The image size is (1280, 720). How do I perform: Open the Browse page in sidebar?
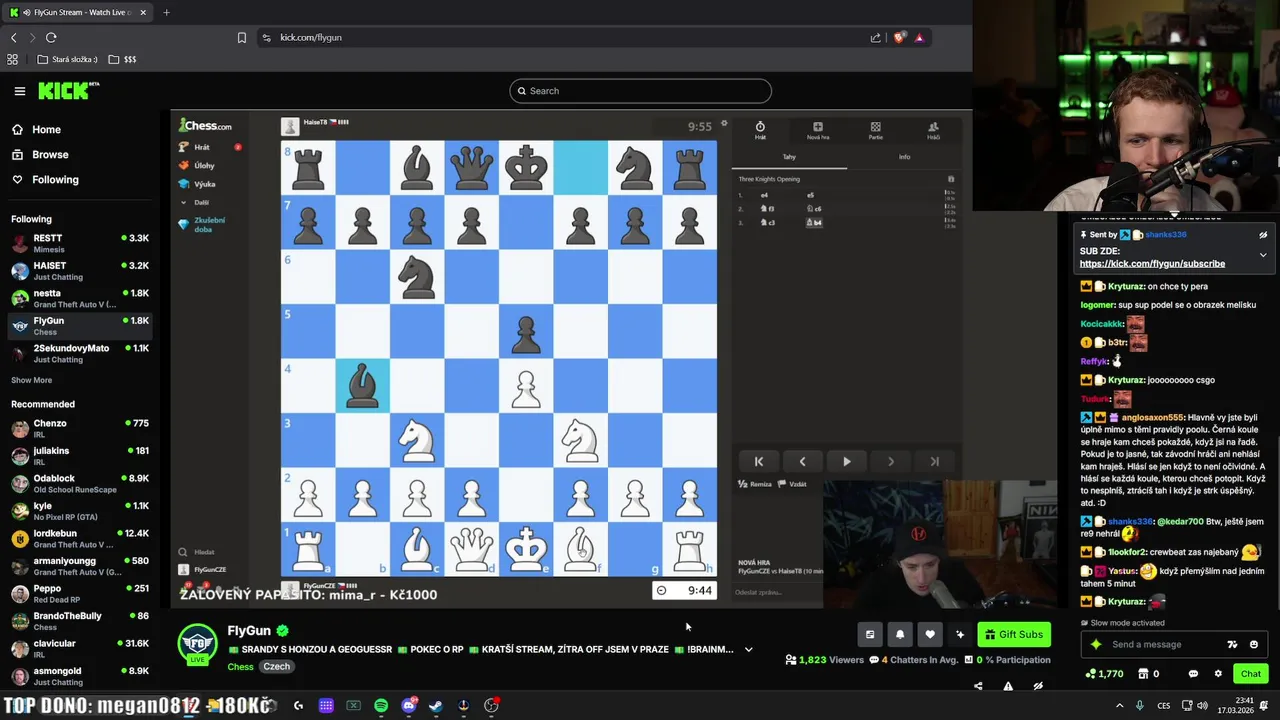click(49, 155)
